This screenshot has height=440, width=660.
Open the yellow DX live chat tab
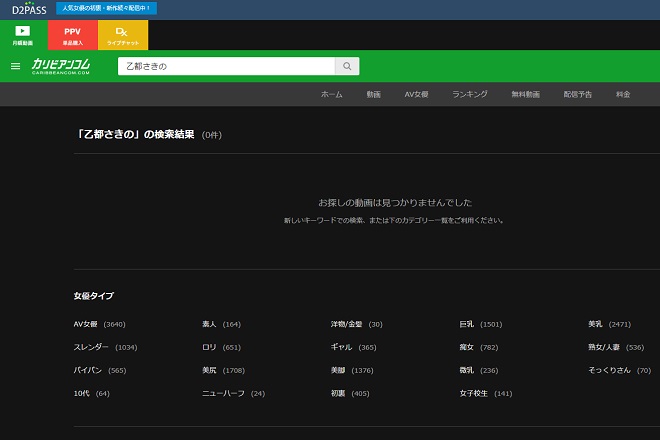click(x=123, y=35)
